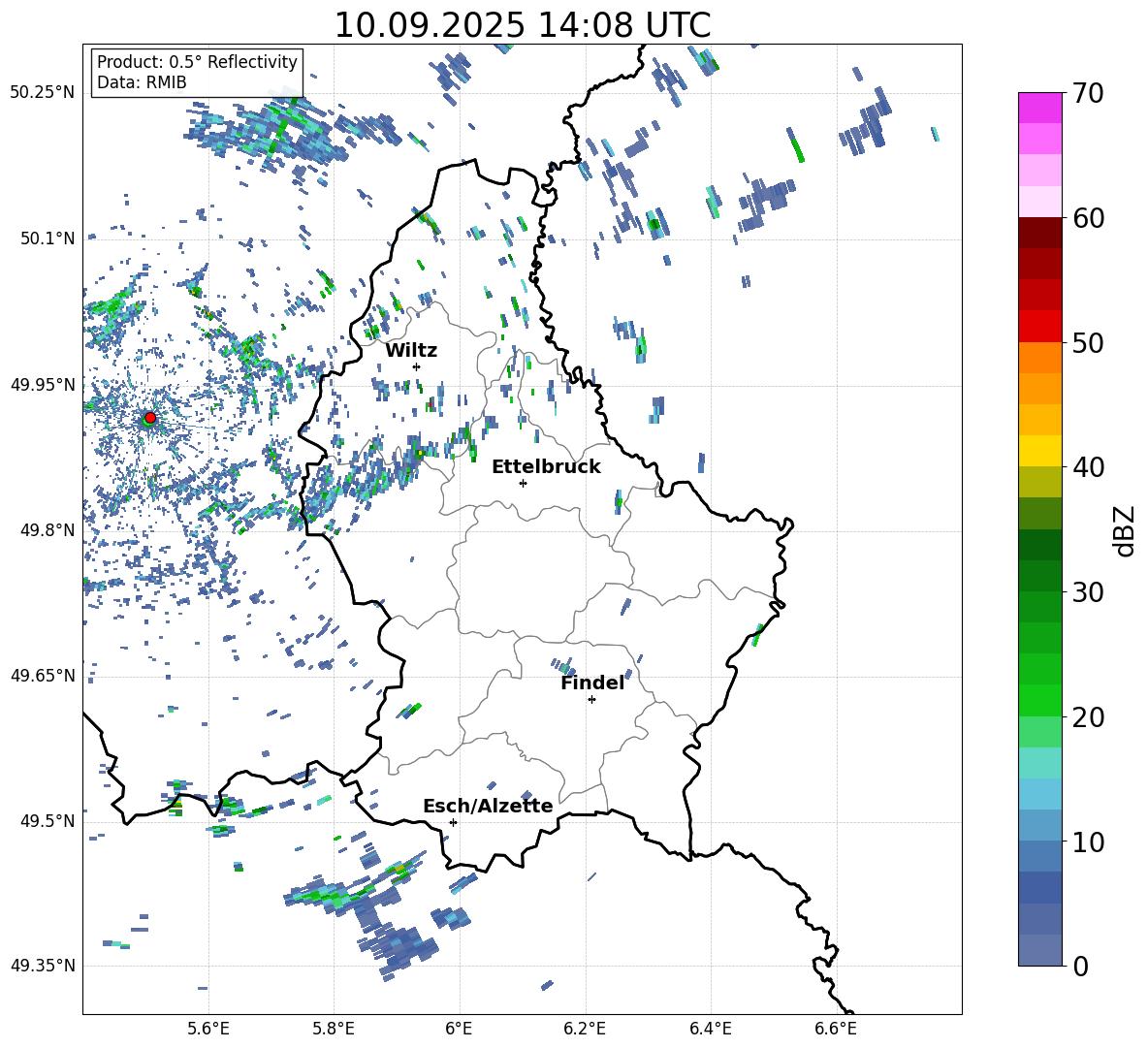Click the colorbar 60 tick label
The width and height of the screenshot is (1148, 1048).
(x=1088, y=217)
